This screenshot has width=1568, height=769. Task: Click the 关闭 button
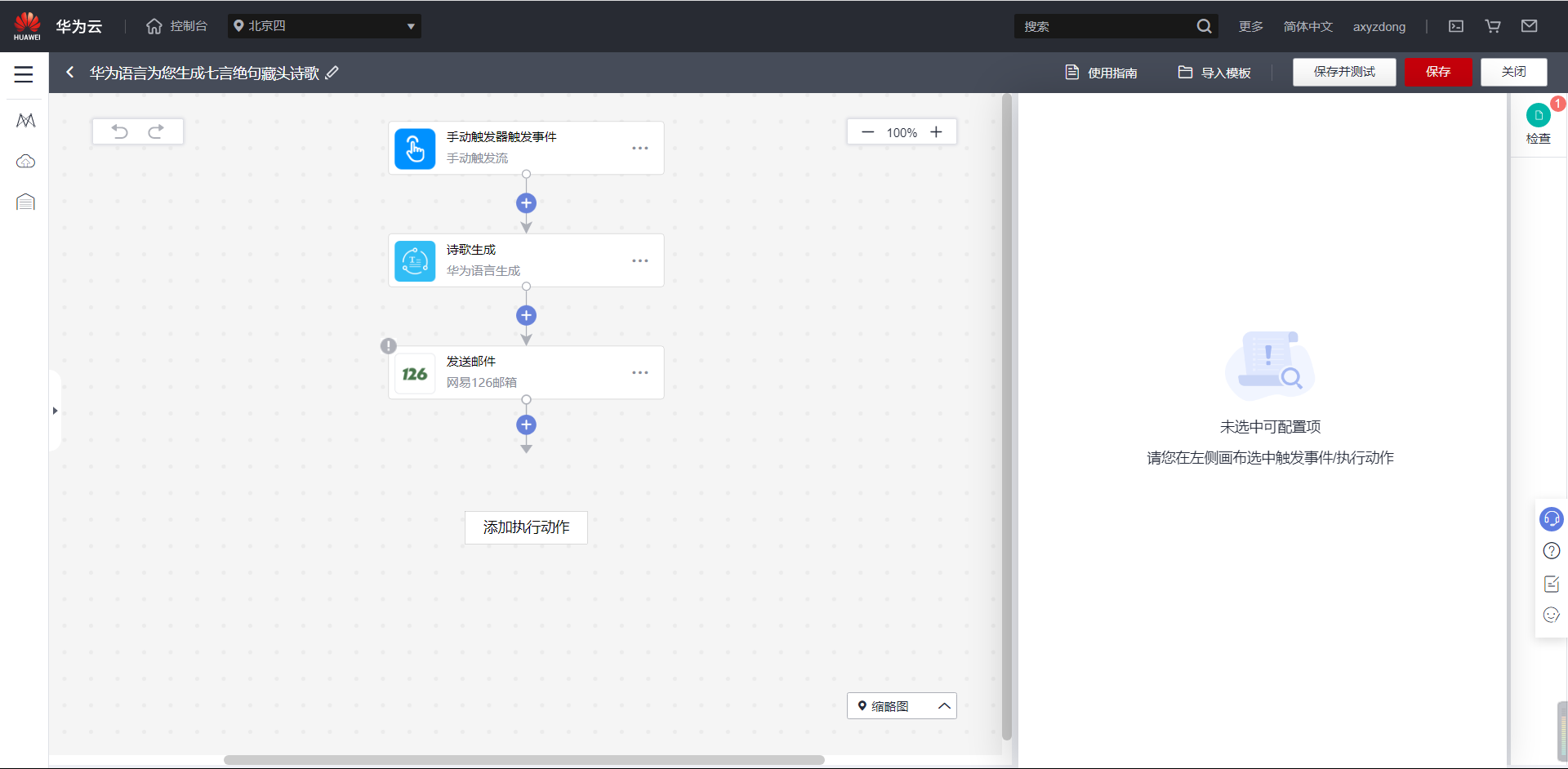[1514, 72]
